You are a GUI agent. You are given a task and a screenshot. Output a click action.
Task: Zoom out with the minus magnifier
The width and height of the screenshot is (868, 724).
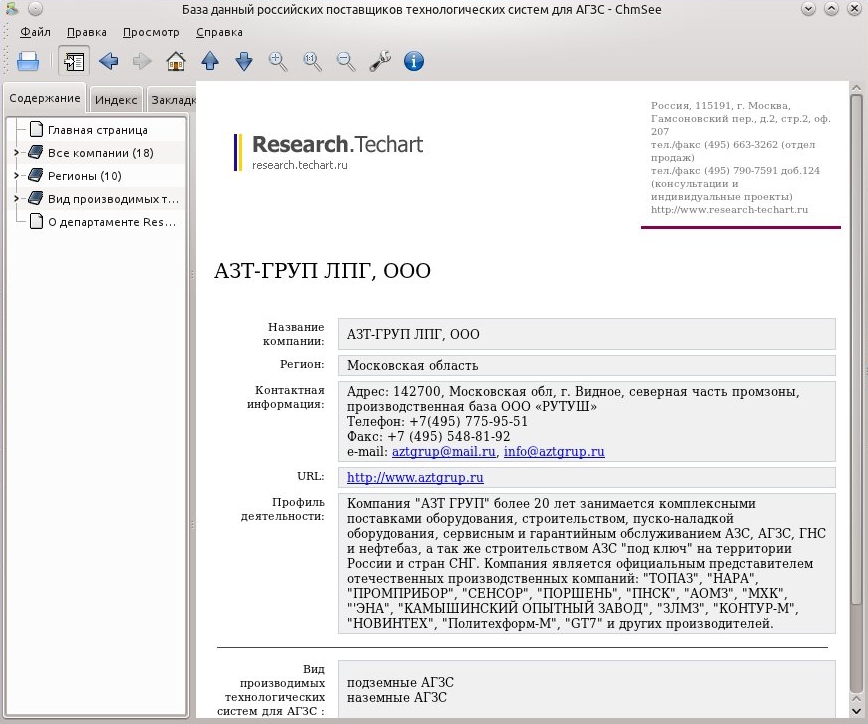pos(347,61)
